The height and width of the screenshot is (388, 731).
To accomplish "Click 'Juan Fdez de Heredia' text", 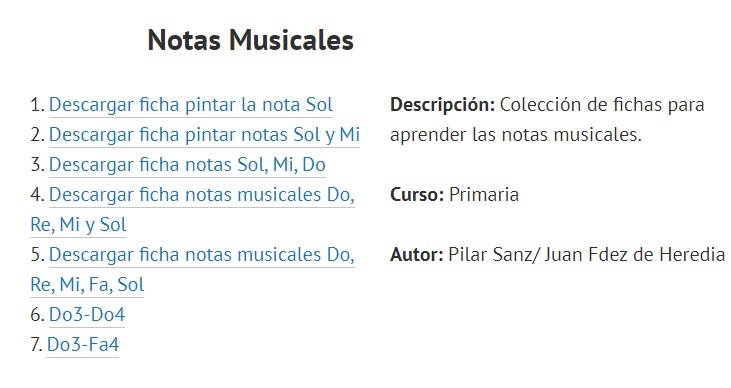I will [x=634, y=255].
